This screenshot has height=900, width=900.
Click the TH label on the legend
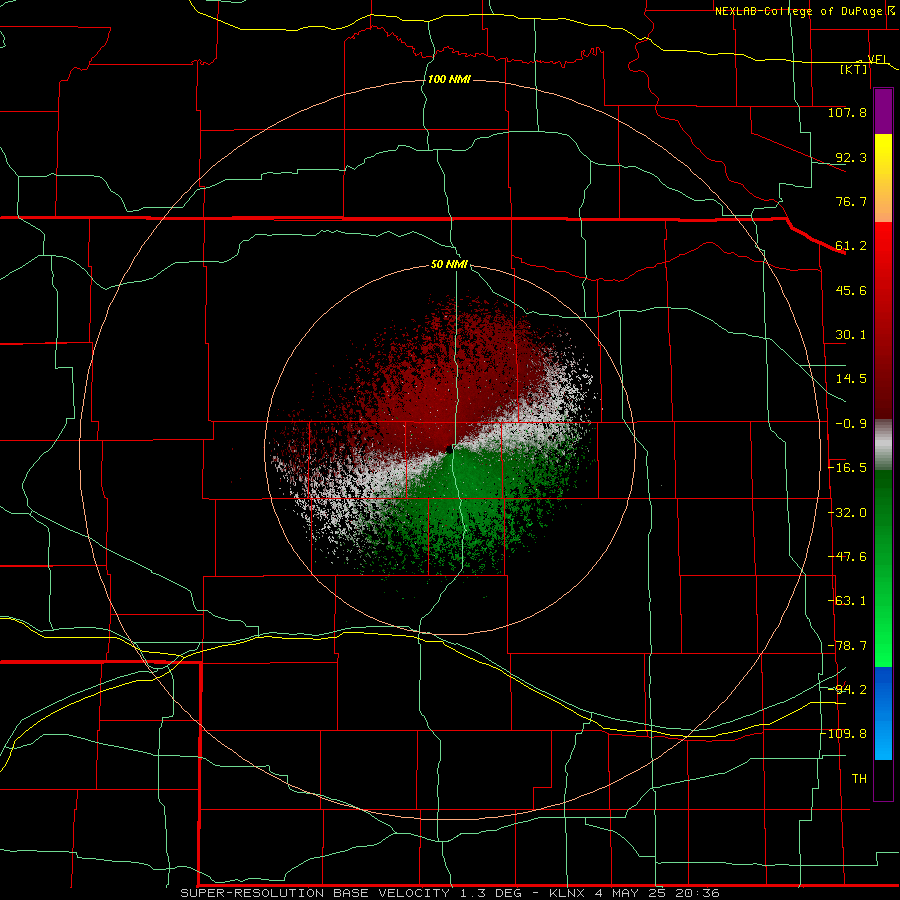pyautogui.click(x=859, y=779)
